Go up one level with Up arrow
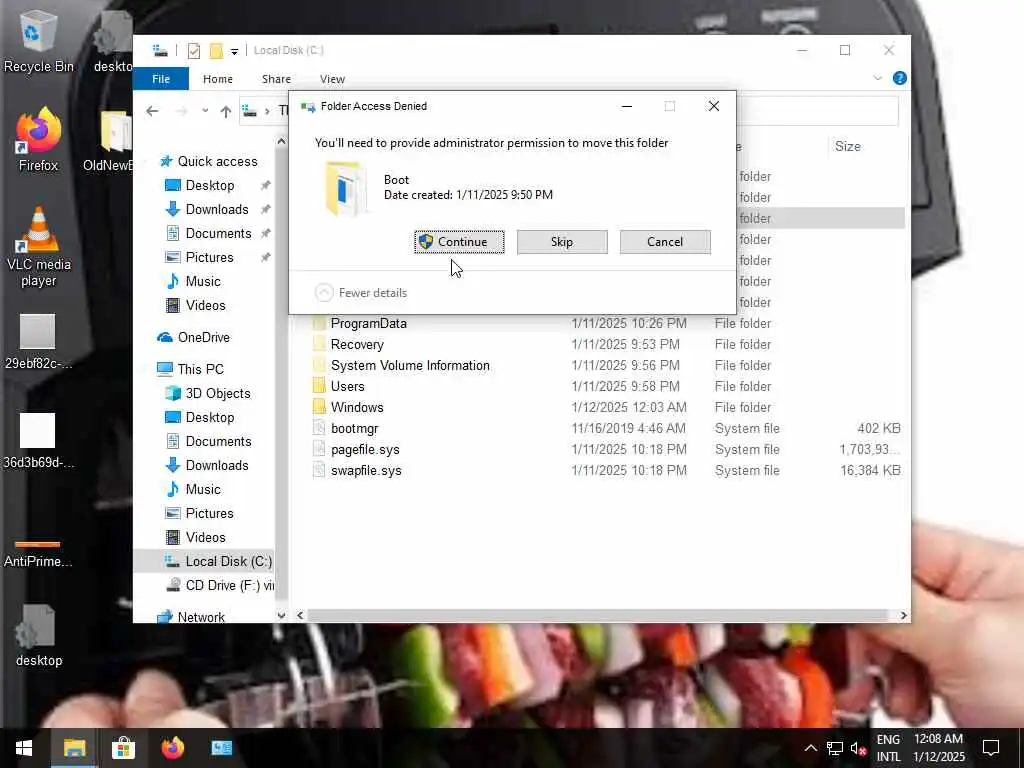 pos(225,112)
